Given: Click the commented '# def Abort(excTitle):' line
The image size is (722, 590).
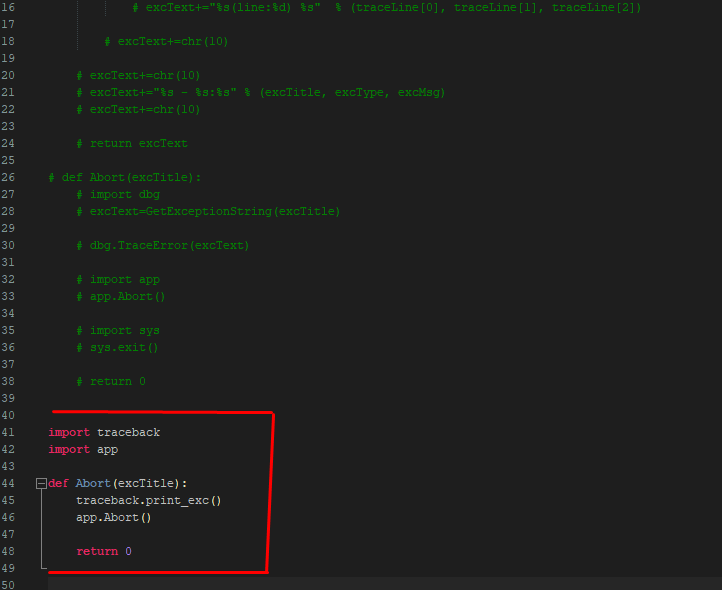Looking at the screenshot, I should click(124, 177).
